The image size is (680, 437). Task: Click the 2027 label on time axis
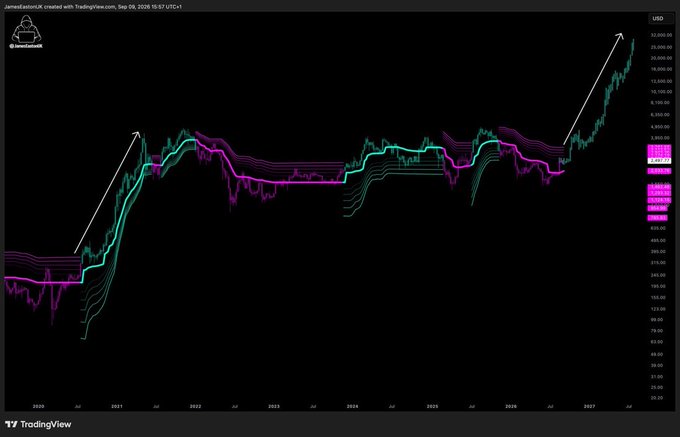(x=589, y=407)
